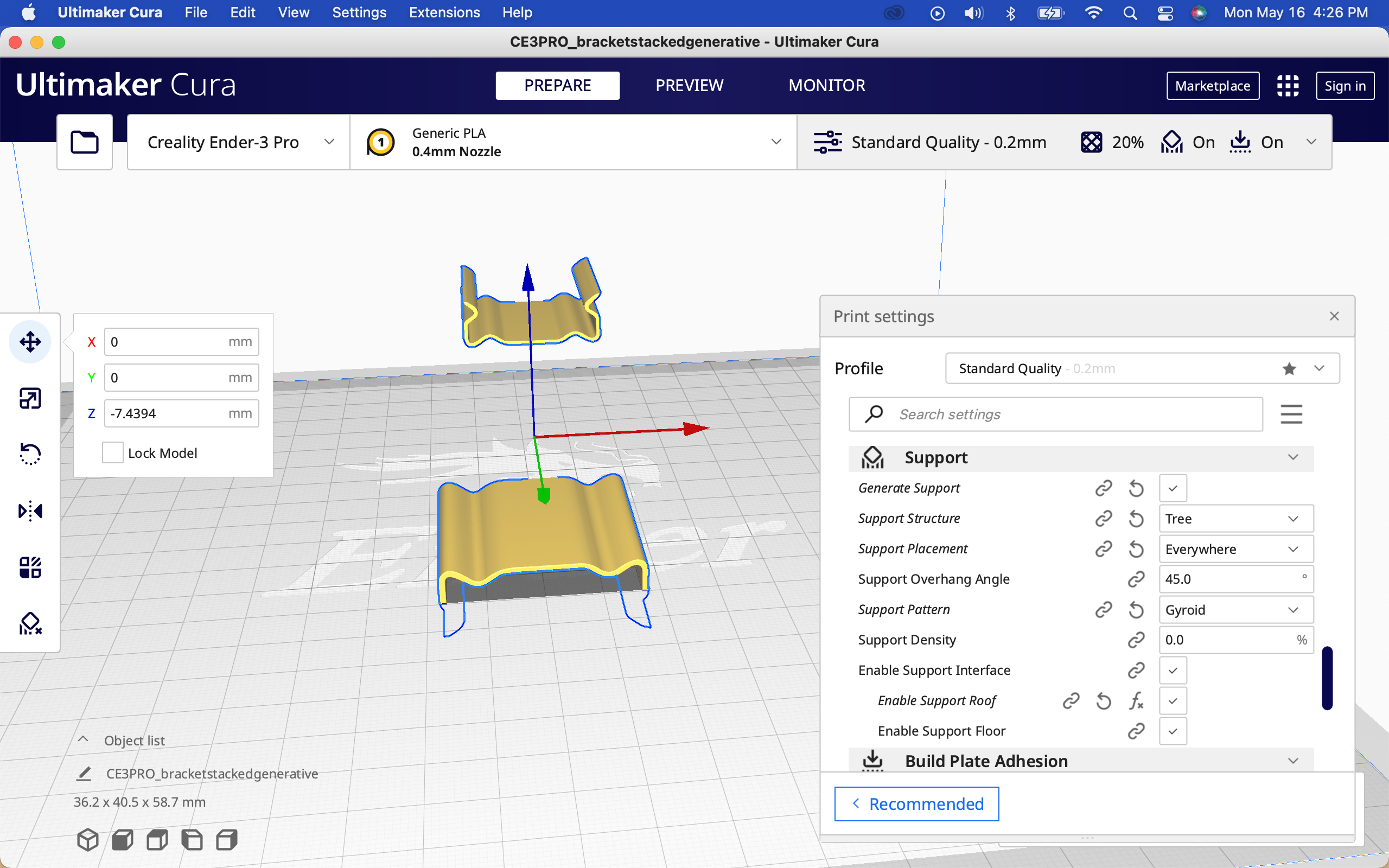Click the Marketplace button
Screen dimensions: 1389x868
pyautogui.click(x=1212, y=86)
